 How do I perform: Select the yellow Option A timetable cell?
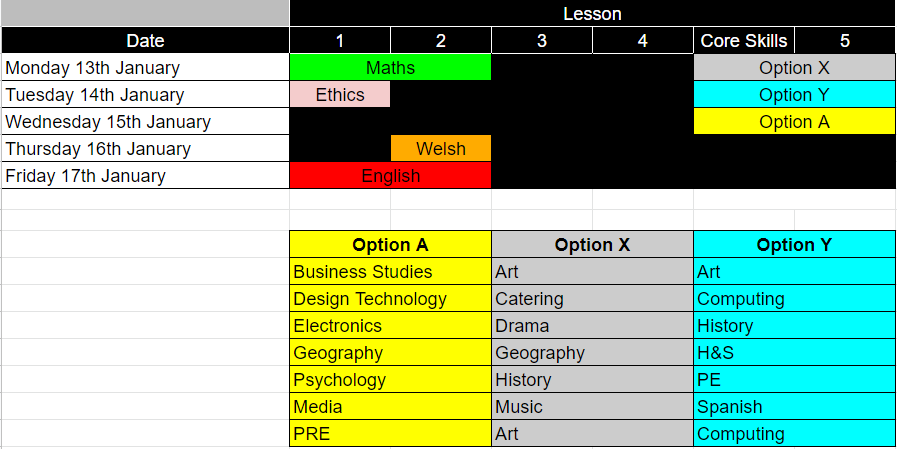(794, 122)
